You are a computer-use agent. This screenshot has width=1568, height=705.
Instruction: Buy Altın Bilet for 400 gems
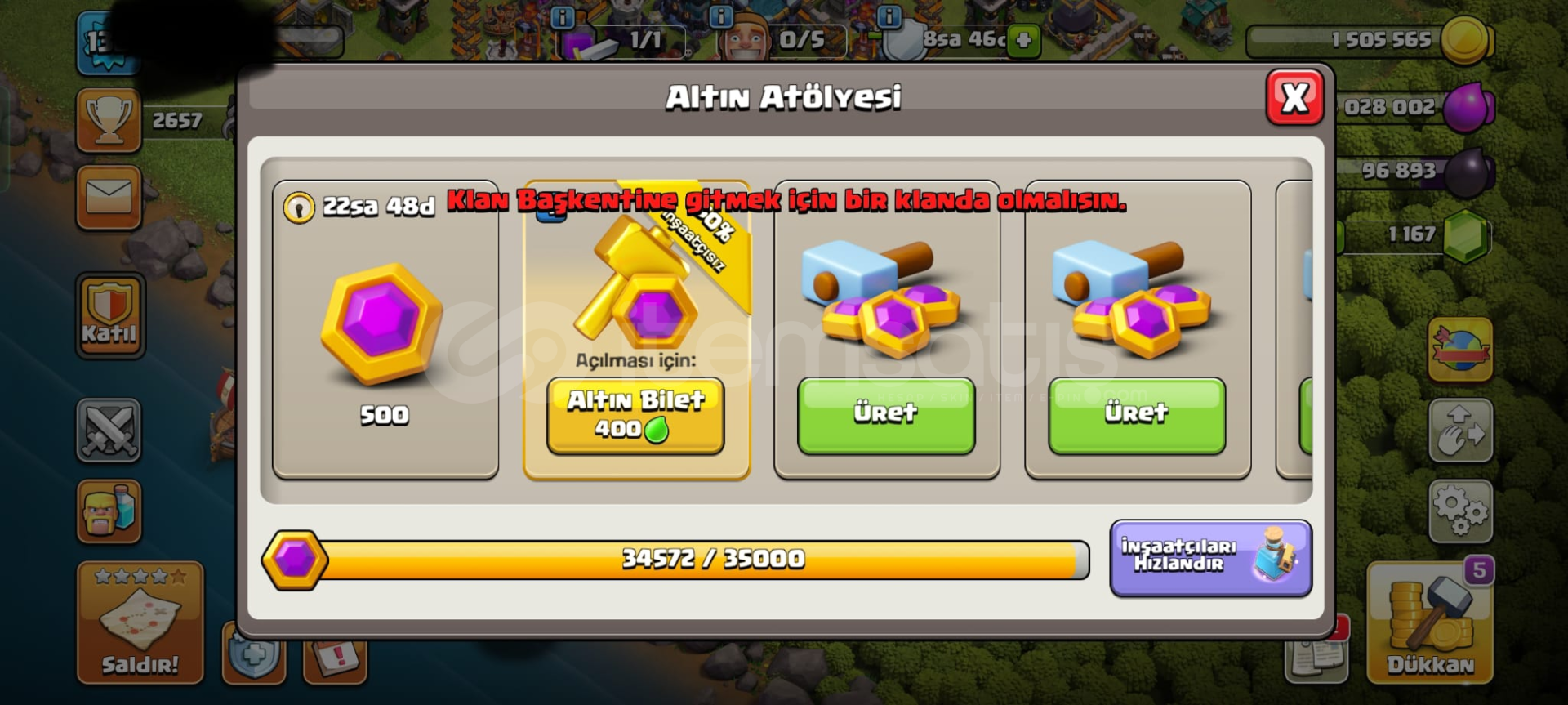pos(635,416)
